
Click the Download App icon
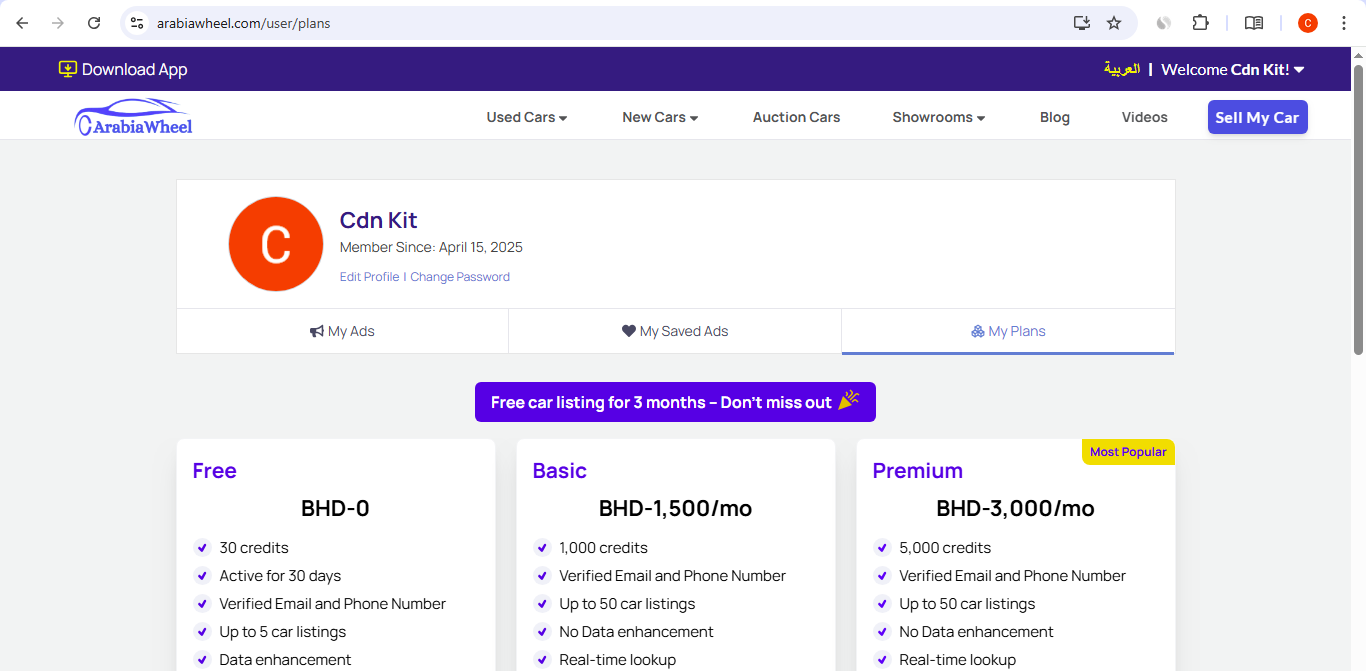pos(68,69)
